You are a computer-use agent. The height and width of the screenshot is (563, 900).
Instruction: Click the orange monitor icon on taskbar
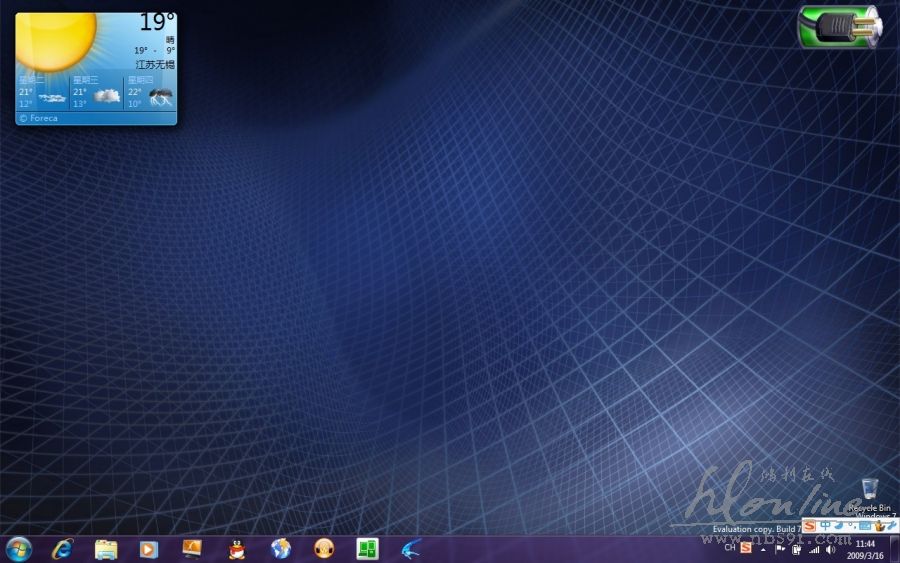[x=193, y=548]
